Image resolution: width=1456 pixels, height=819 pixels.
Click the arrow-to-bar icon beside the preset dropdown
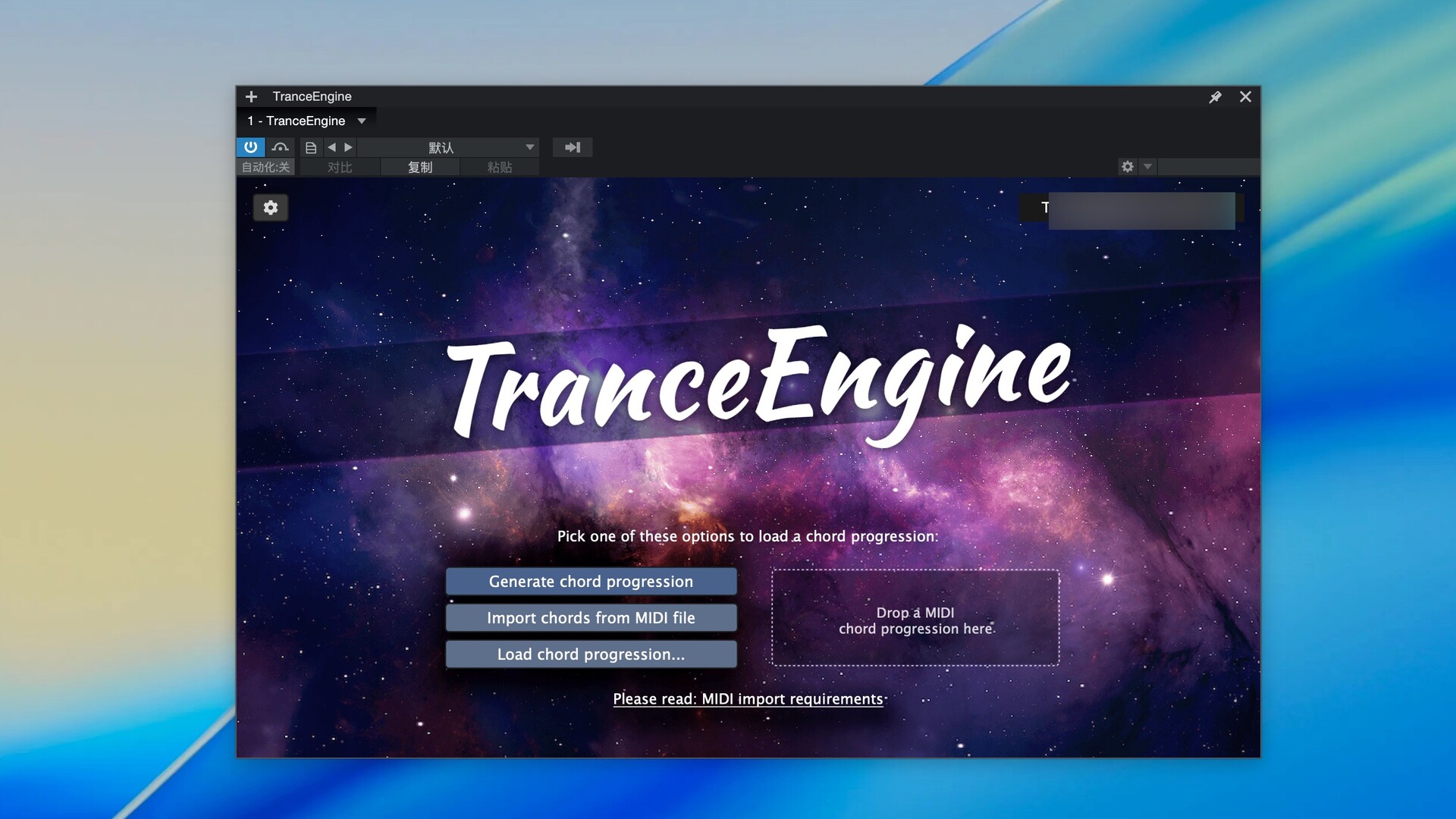click(573, 147)
